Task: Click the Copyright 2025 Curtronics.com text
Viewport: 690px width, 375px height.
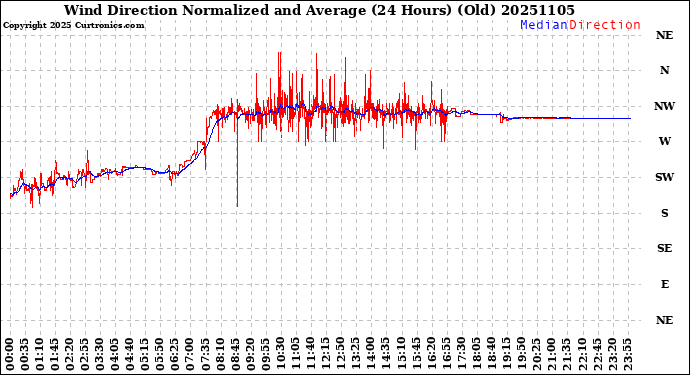Action: tap(73, 26)
